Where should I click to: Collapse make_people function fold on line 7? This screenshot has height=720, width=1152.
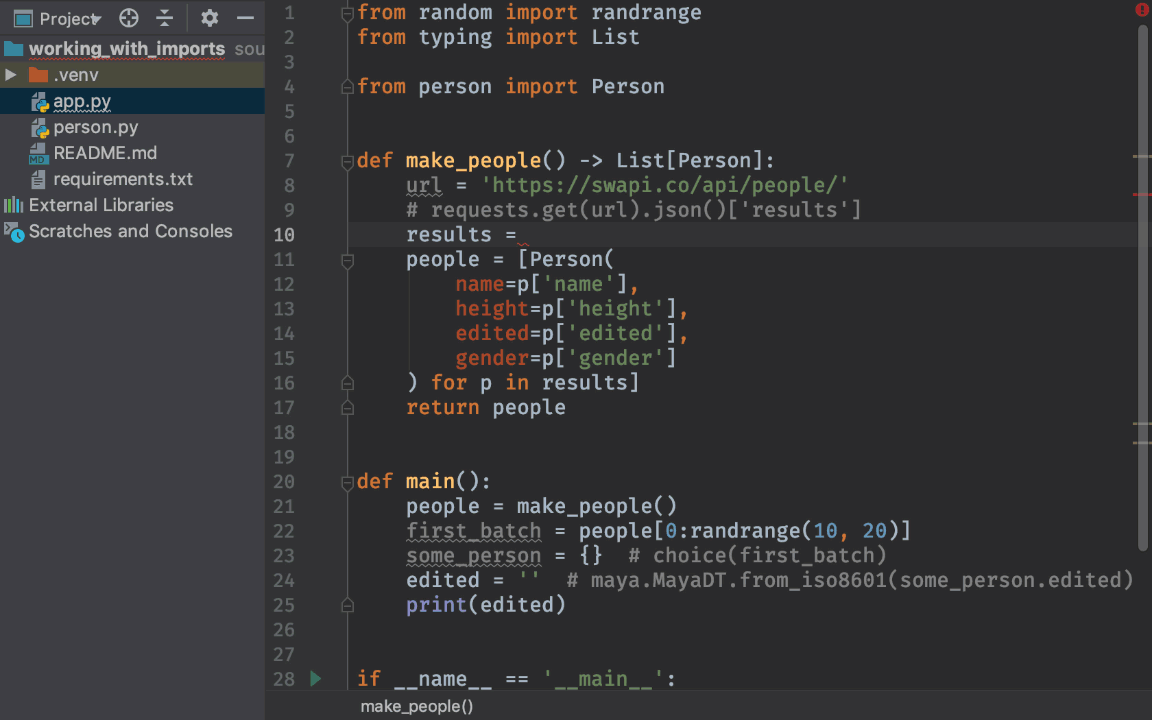point(348,162)
